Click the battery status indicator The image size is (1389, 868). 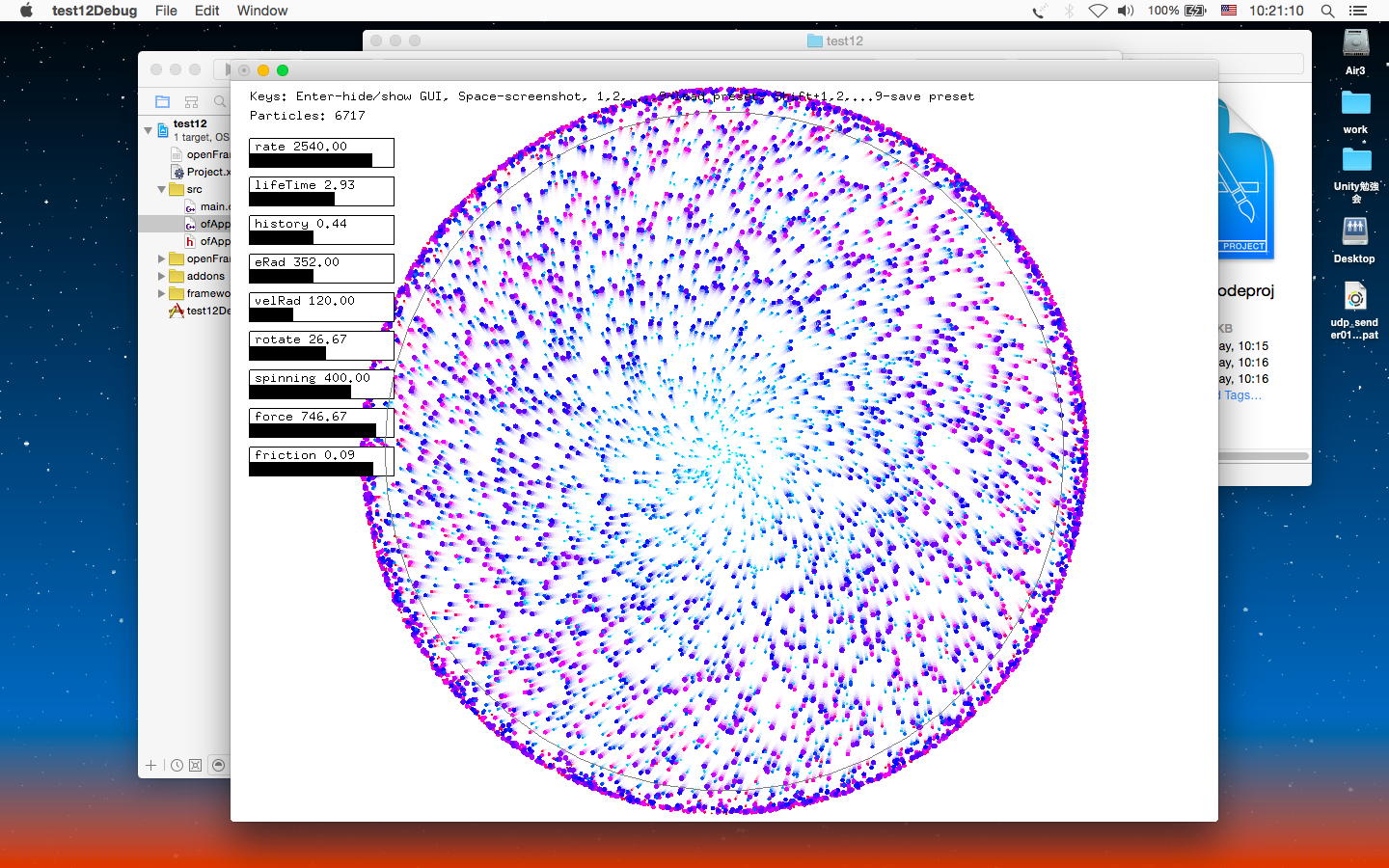coord(1177,11)
